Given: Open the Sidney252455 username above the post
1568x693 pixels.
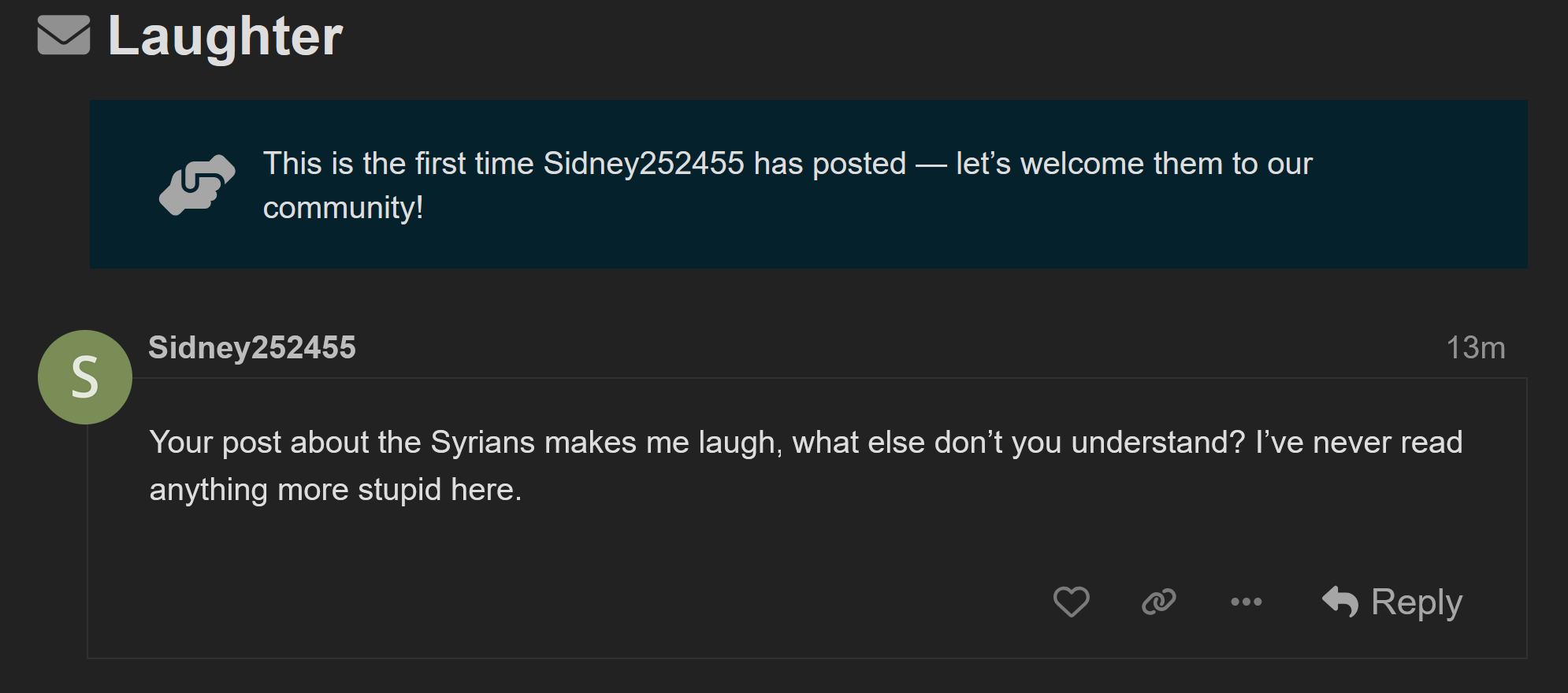Looking at the screenshot, I should [x=252, y=347].
